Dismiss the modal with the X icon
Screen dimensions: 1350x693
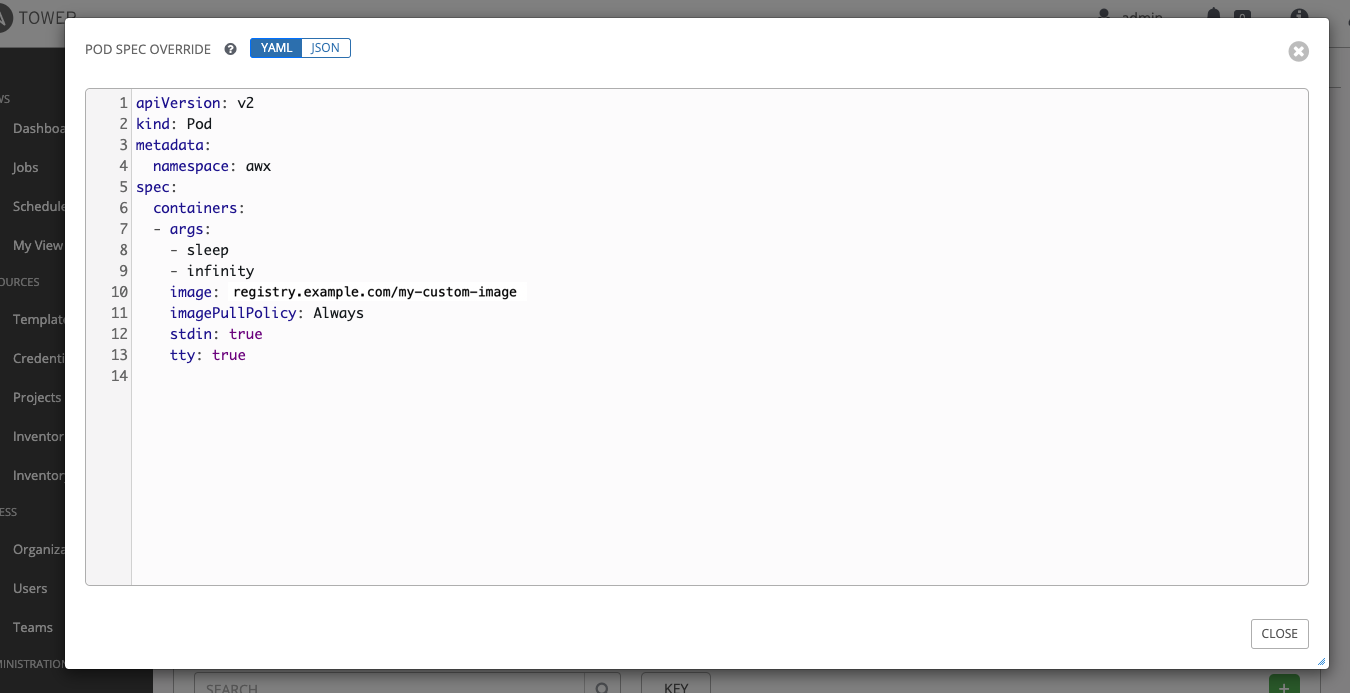pos(1298,51)
